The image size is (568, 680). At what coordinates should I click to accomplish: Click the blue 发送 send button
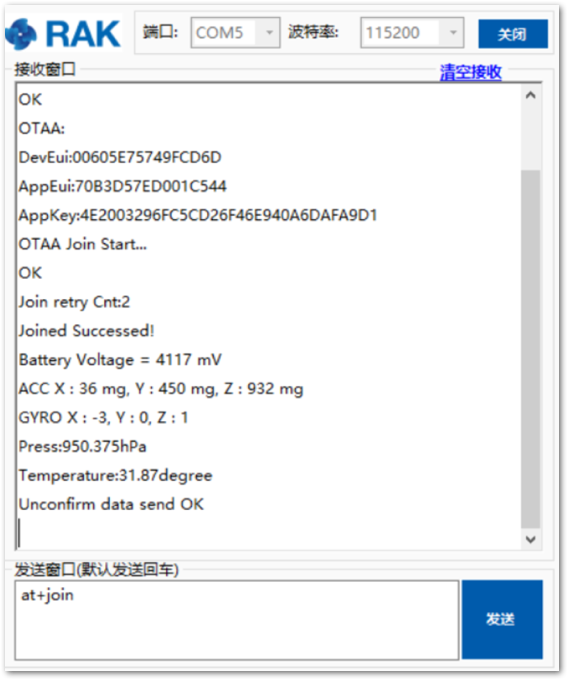502,619
